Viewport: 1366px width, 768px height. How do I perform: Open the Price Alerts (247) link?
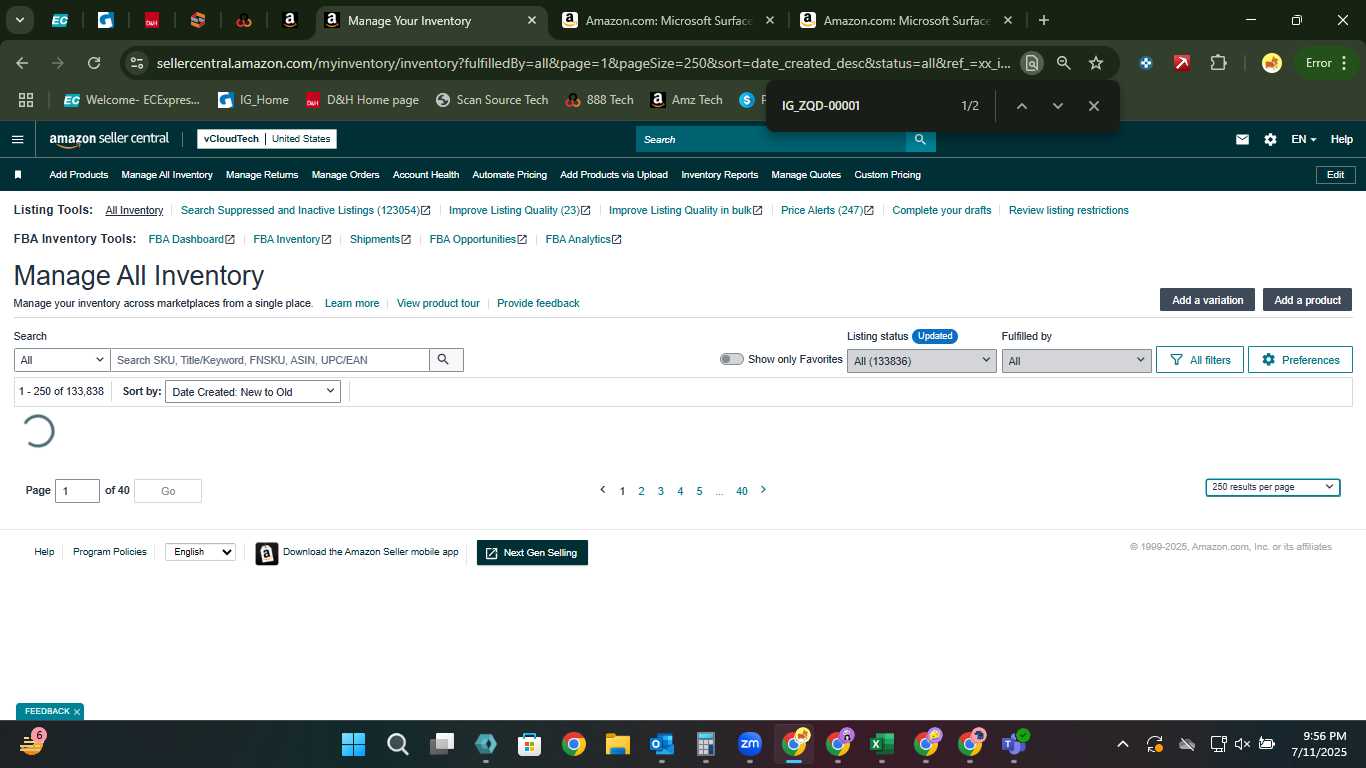click(827, 210)
